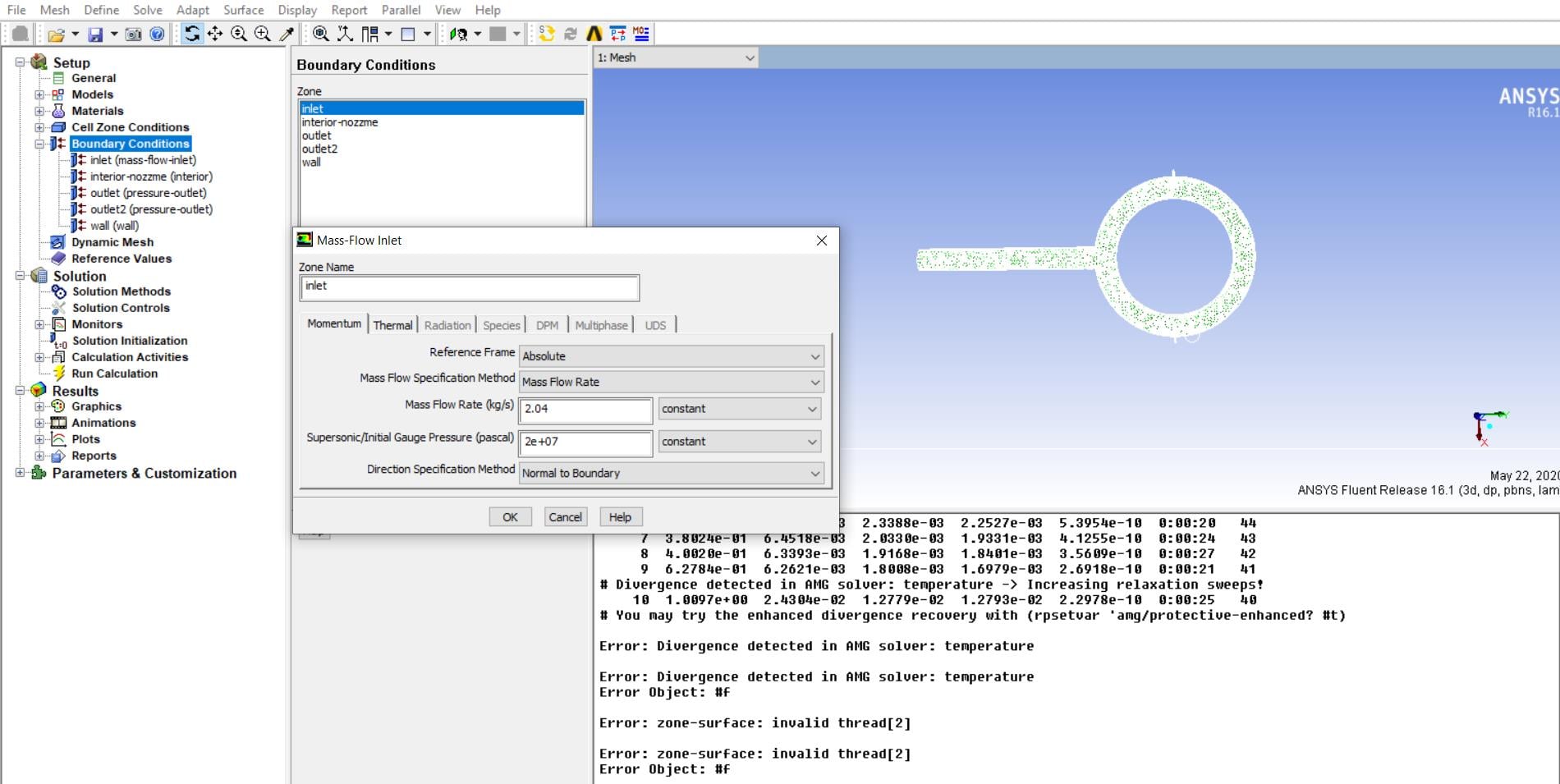The image size is (1560, 784).
Task: Click the yellow arrows S toolbar icon
Action: (x=547, y=34)
